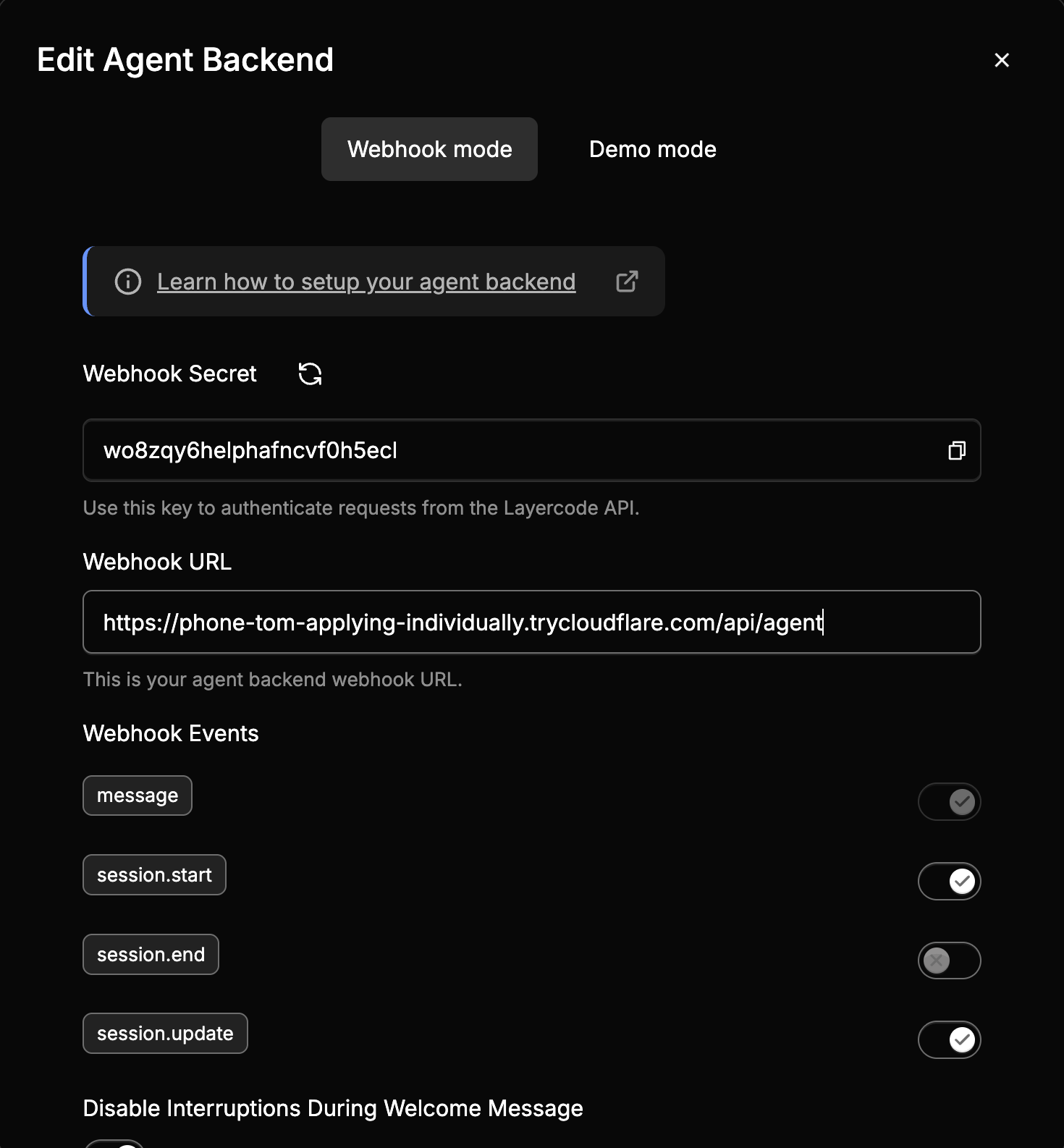The width and height of the screenshot is (1064, 1148).
Task: Click the message event chip
Action: point(137,795)
